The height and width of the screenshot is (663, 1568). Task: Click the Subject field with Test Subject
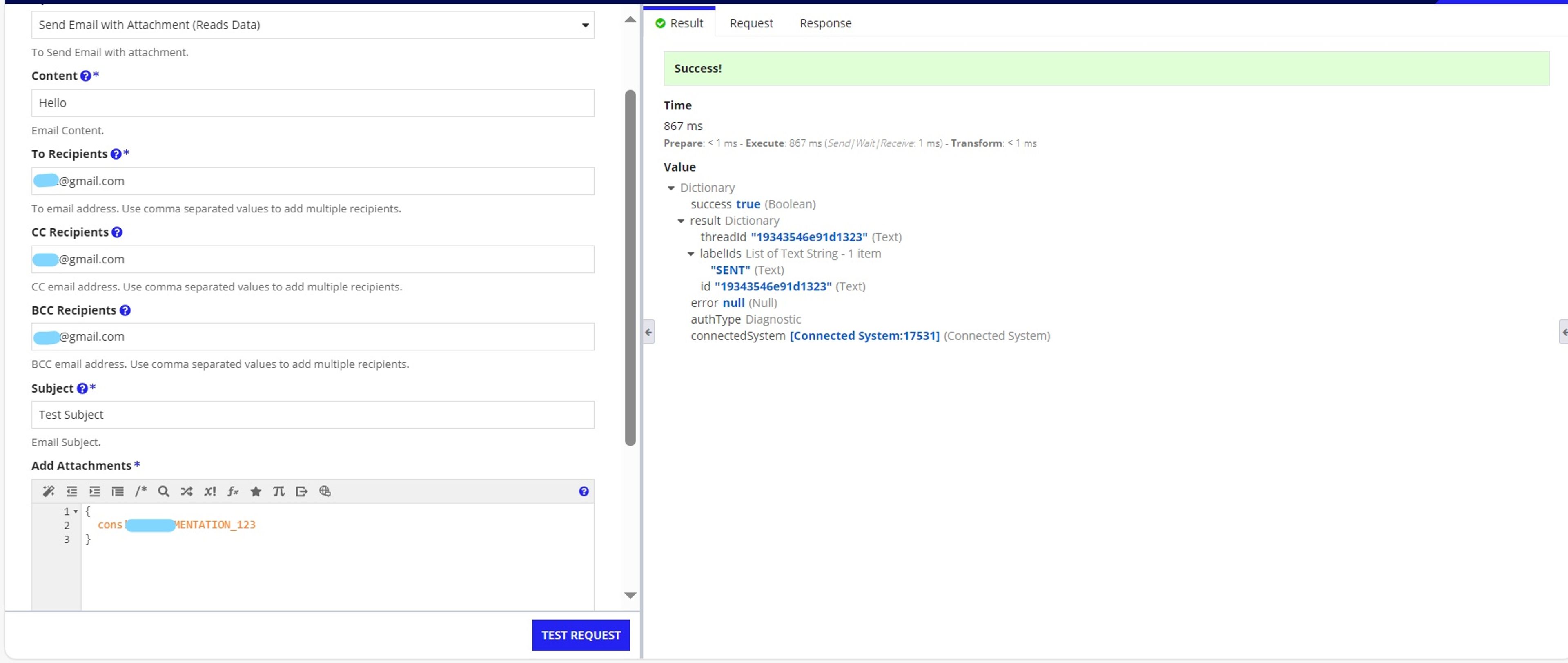[x=313, y=415]
